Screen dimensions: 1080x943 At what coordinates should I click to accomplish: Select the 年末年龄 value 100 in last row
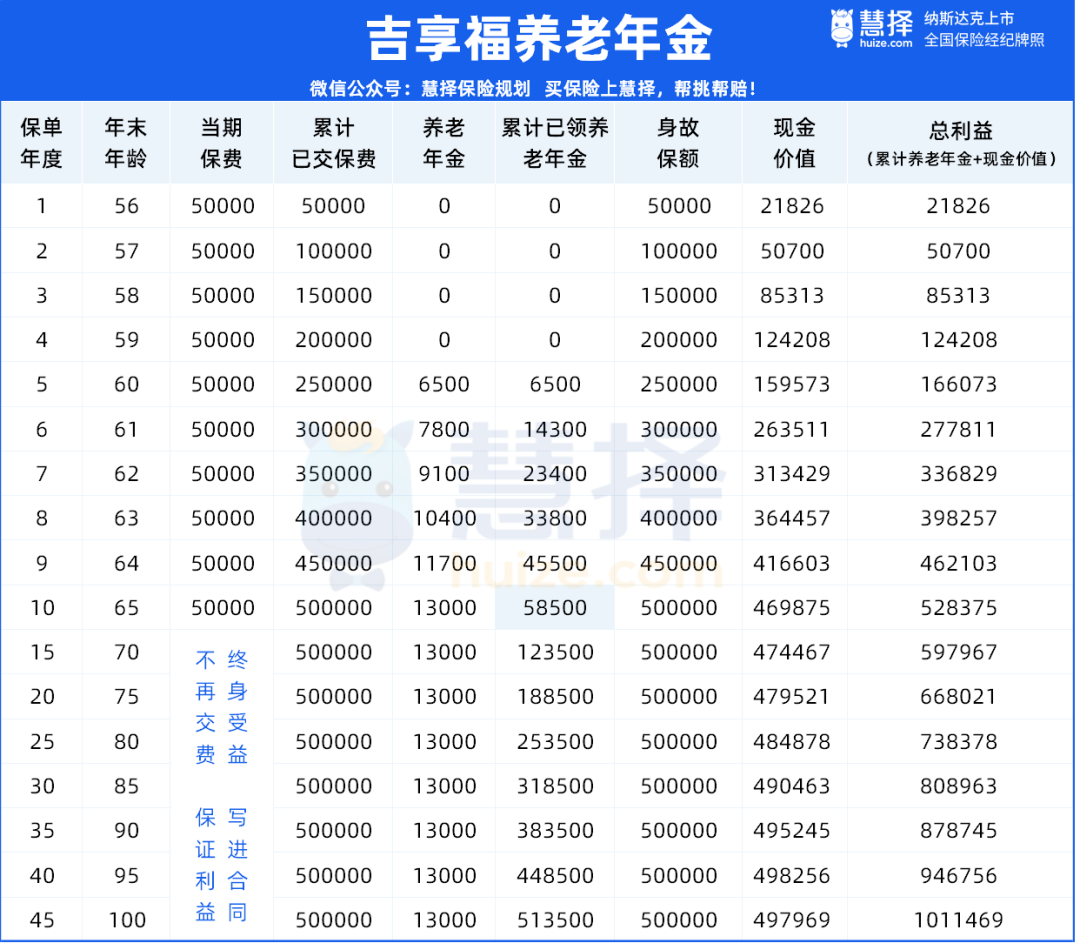point(126,919)
